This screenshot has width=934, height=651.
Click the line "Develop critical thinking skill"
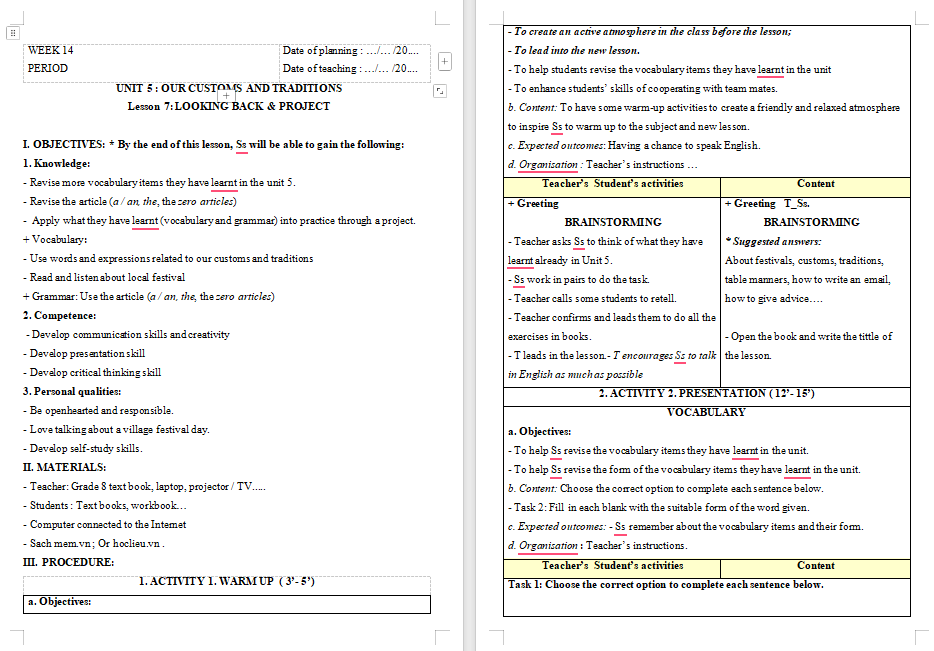point(92,373)
